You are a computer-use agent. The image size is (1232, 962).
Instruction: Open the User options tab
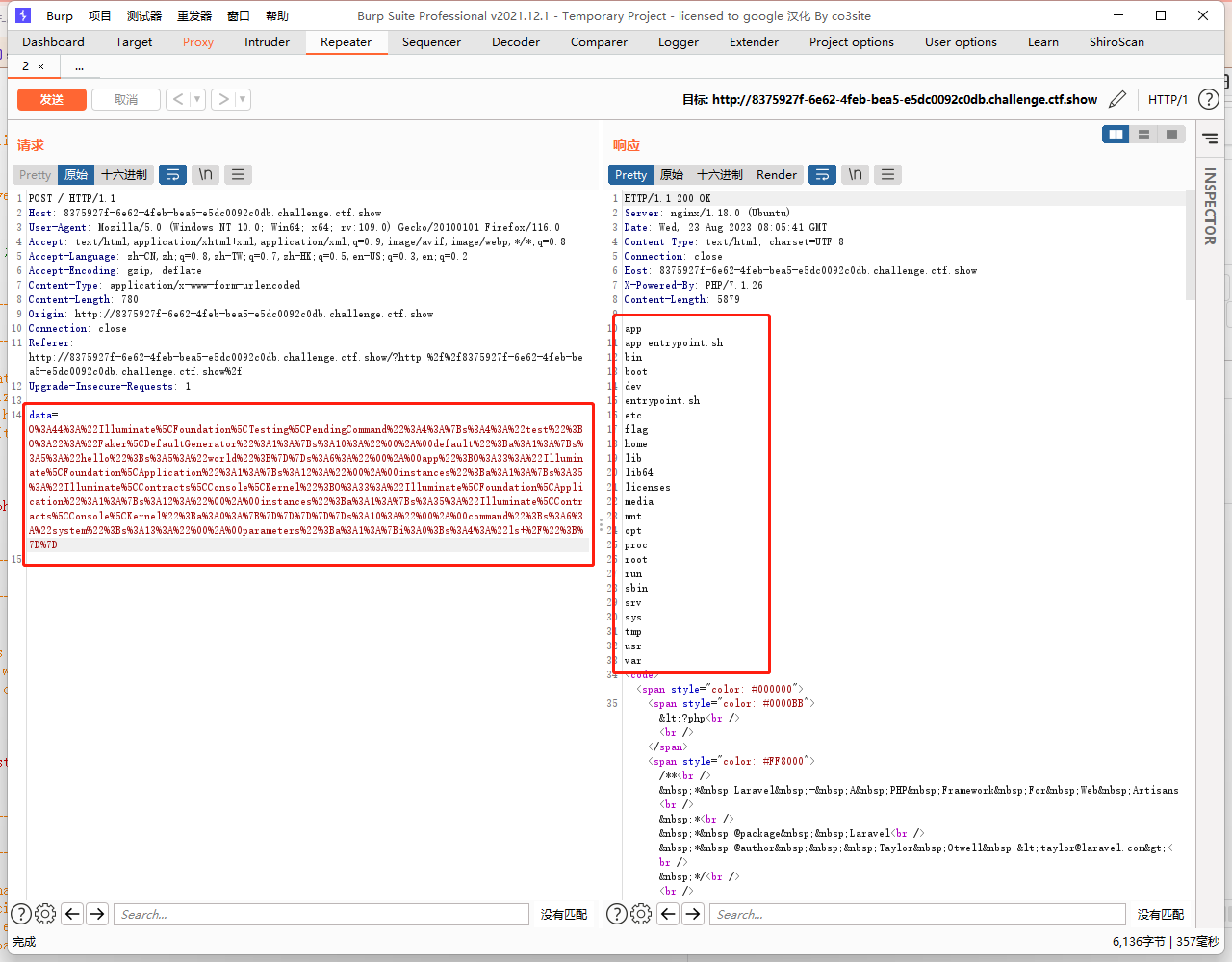962,41
